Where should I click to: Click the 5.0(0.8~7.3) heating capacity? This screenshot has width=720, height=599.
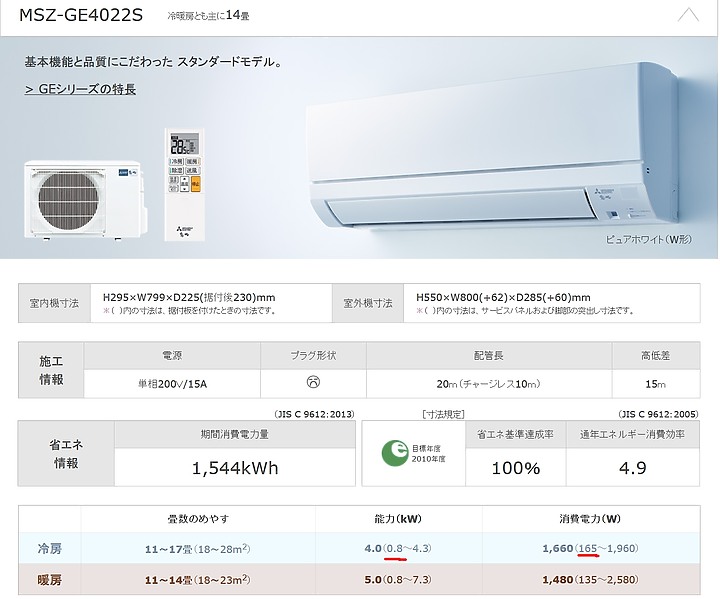point(398,579)
